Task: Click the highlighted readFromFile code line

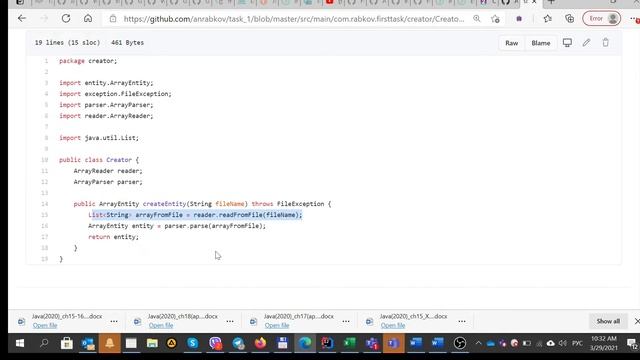Action: 195,215
